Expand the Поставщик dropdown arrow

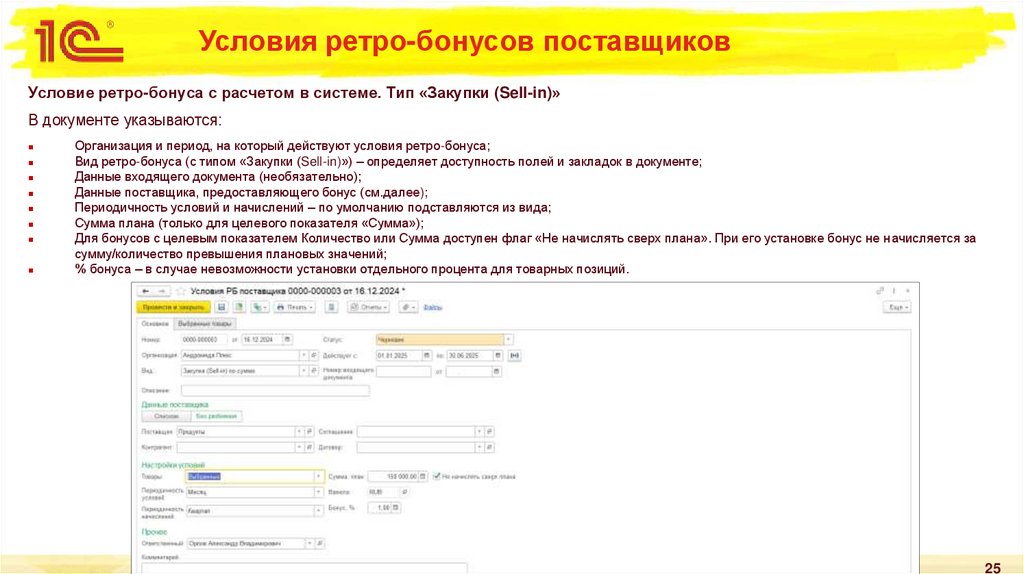pyautogui.click(x=298, y=432)
